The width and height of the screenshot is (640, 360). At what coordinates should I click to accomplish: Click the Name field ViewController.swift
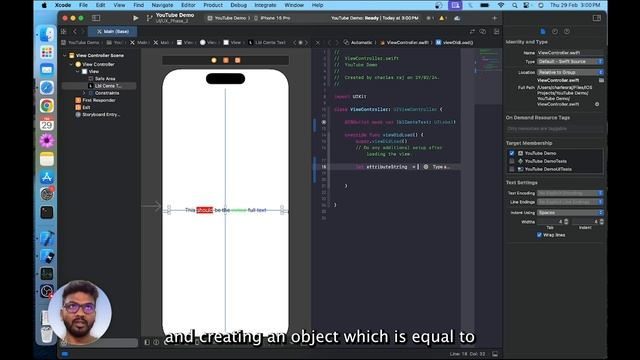tap(570, 53)
